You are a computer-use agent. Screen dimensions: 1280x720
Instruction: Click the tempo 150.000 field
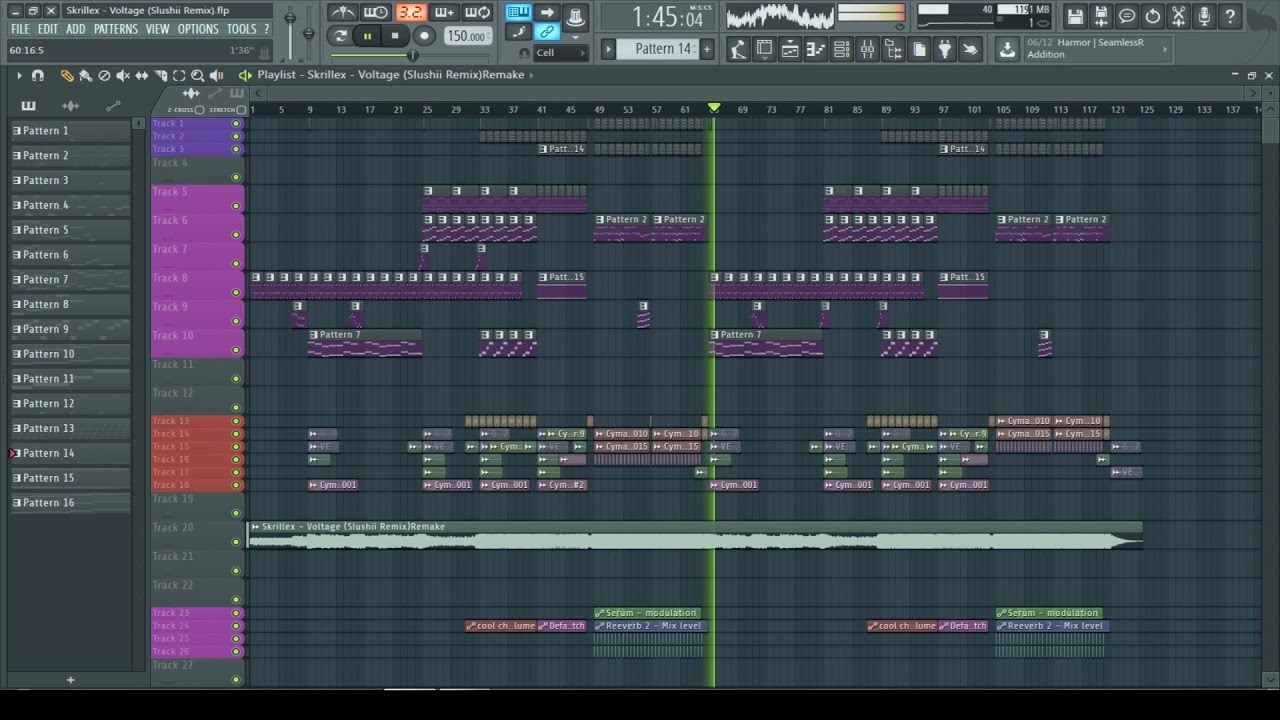pos(467,36)
